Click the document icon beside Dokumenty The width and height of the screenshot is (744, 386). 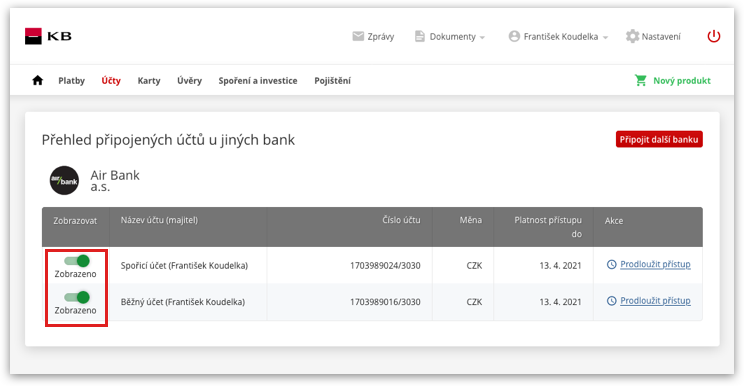point(419,37)
